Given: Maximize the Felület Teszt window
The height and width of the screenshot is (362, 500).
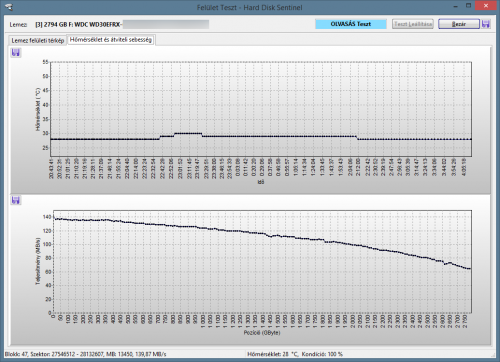Looking at the screenshot, I should pyautogui.click(x=468, y=6).
